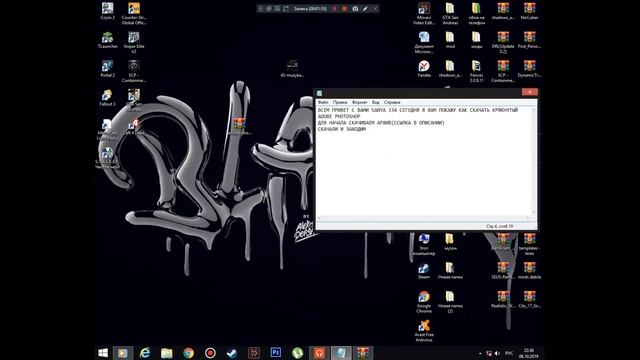Click the "ADOBE PHOTOSHOP" line in Notepad
Viewport: 640px width, 360px height.
point(339,116)
